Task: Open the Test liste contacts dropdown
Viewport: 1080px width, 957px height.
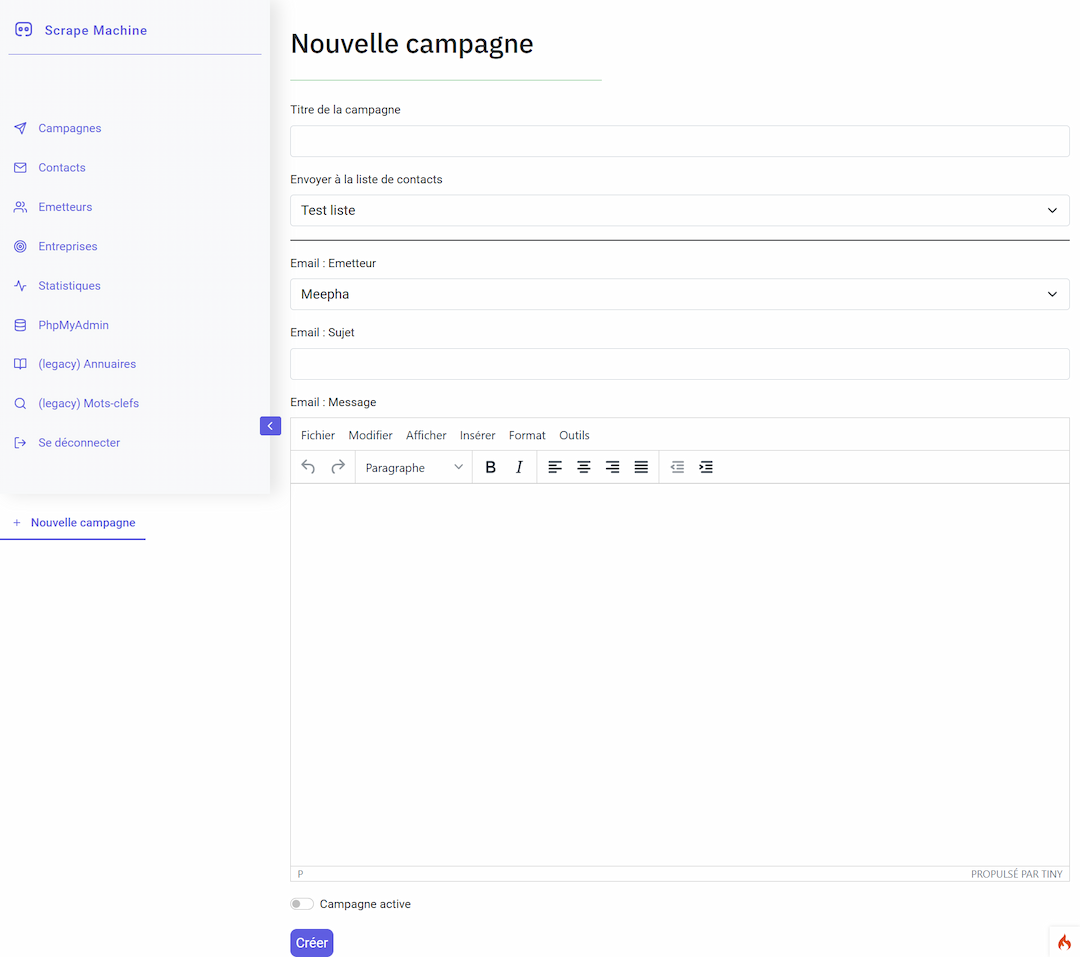Action: [680, 210]
